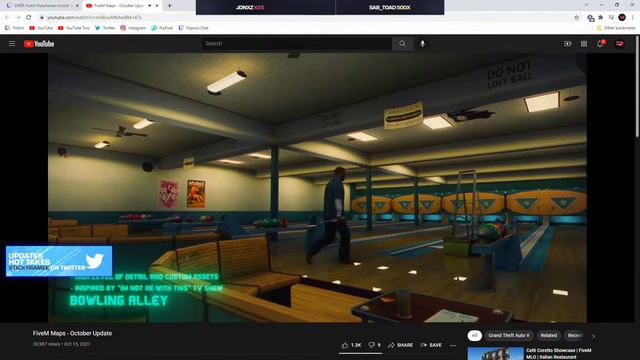This screenshot has width=640, height=360.
Task: Open the Twitch bookmark
Action: click(x=14, y=28)
